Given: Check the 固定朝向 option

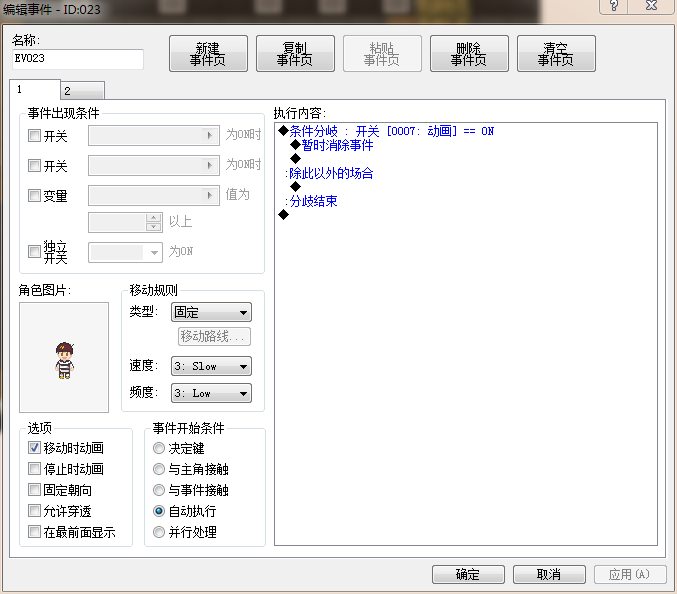Looking at the screenshot, I should pos(34,490).
